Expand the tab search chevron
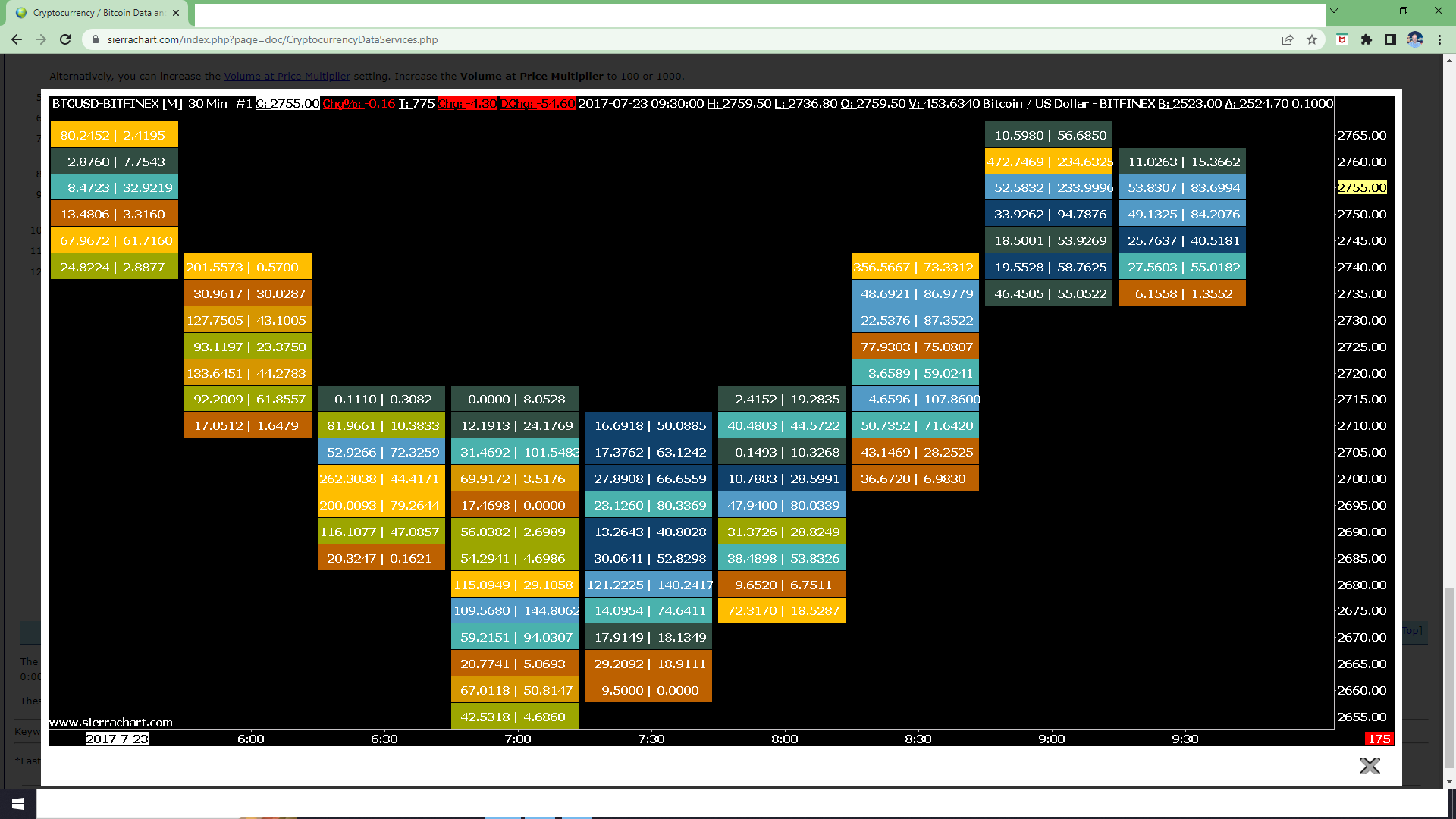The image size is (1456, 819). coord(1334,11)
